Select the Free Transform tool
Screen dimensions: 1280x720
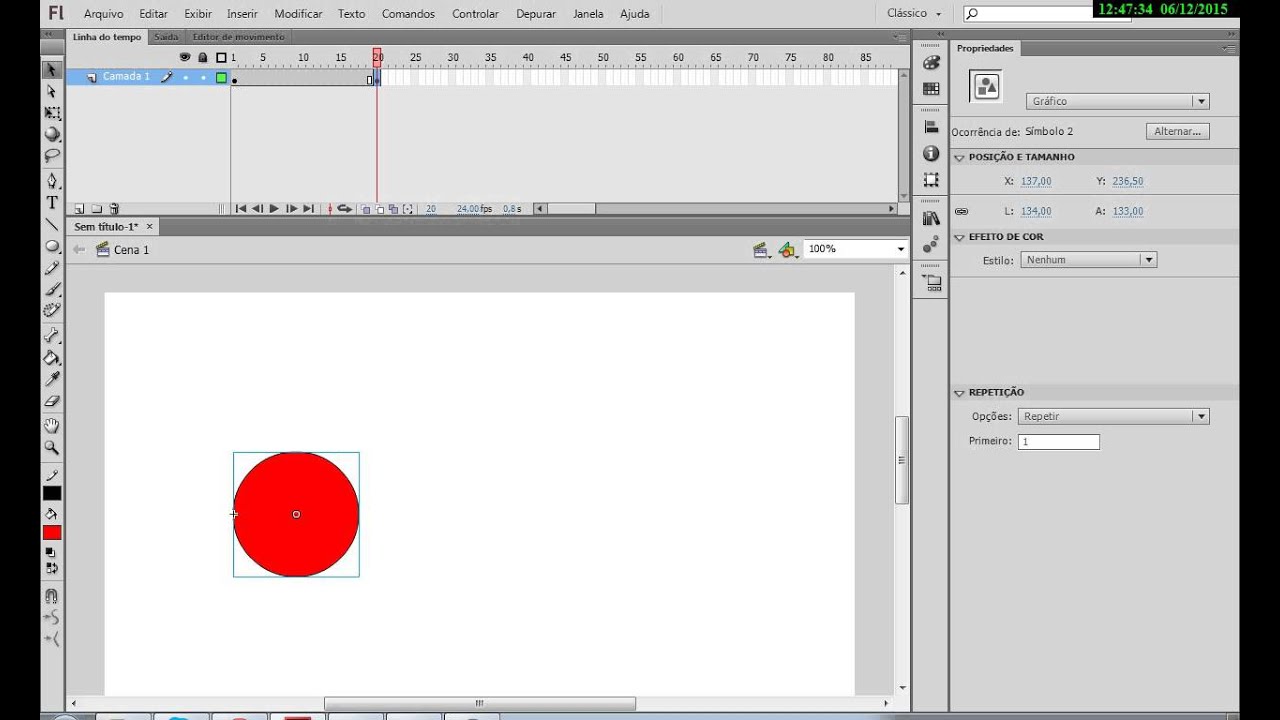52,113
